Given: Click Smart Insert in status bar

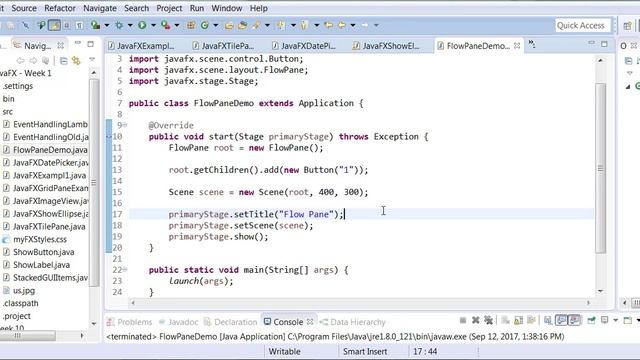Looking at the screenshot, I should click(x=365, y=351).
